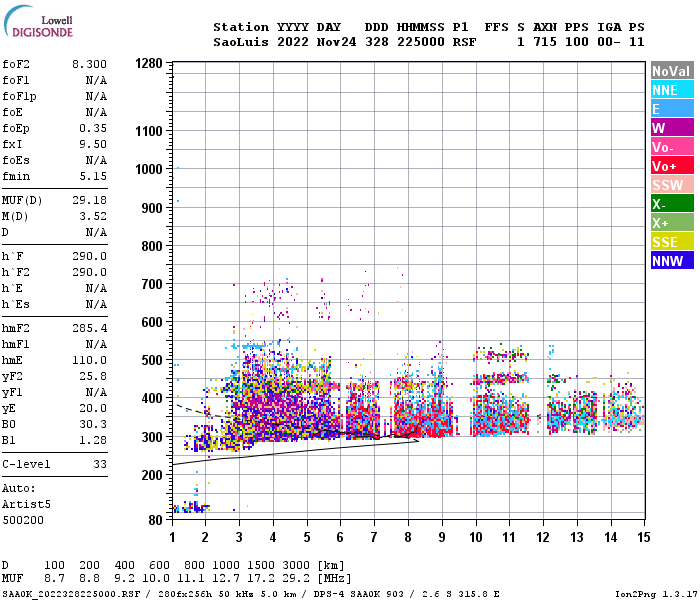
Task: Click the C-level value 33
Action: click(x=100, y=465)
